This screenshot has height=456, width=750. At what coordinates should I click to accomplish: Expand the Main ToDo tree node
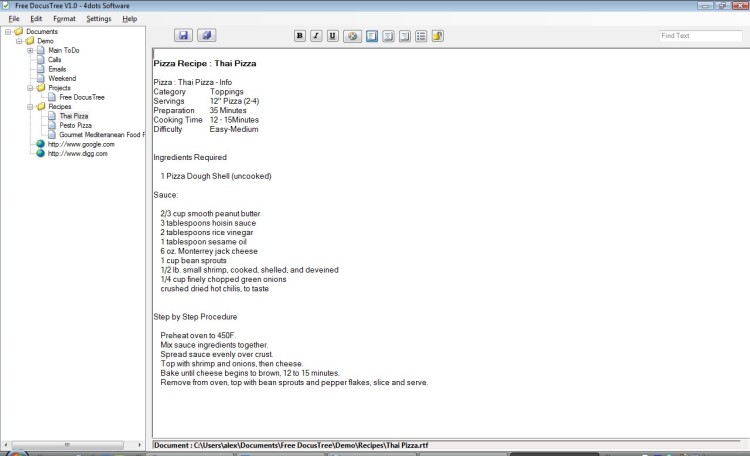(30, 50)
